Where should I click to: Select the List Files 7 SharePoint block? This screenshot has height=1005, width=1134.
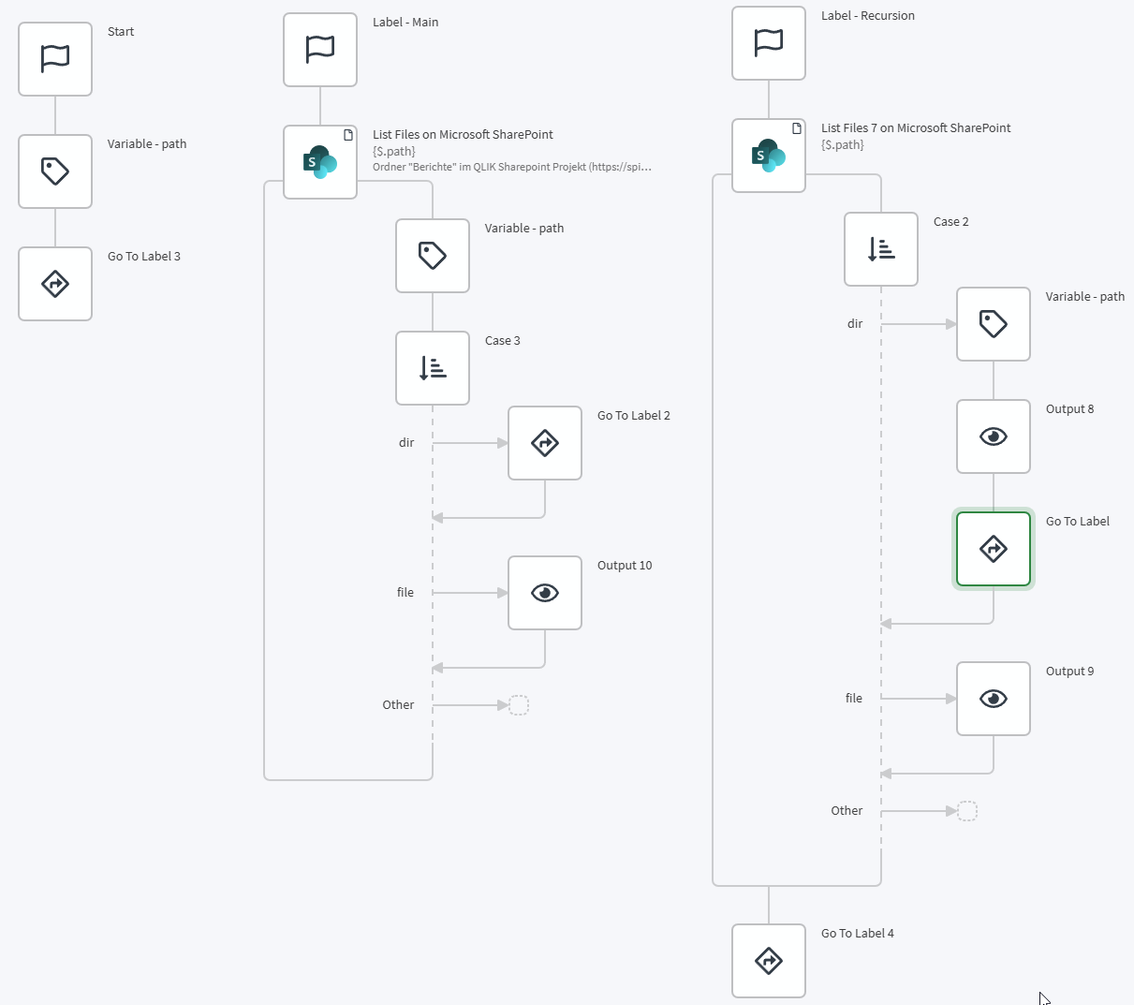[768, 156]
